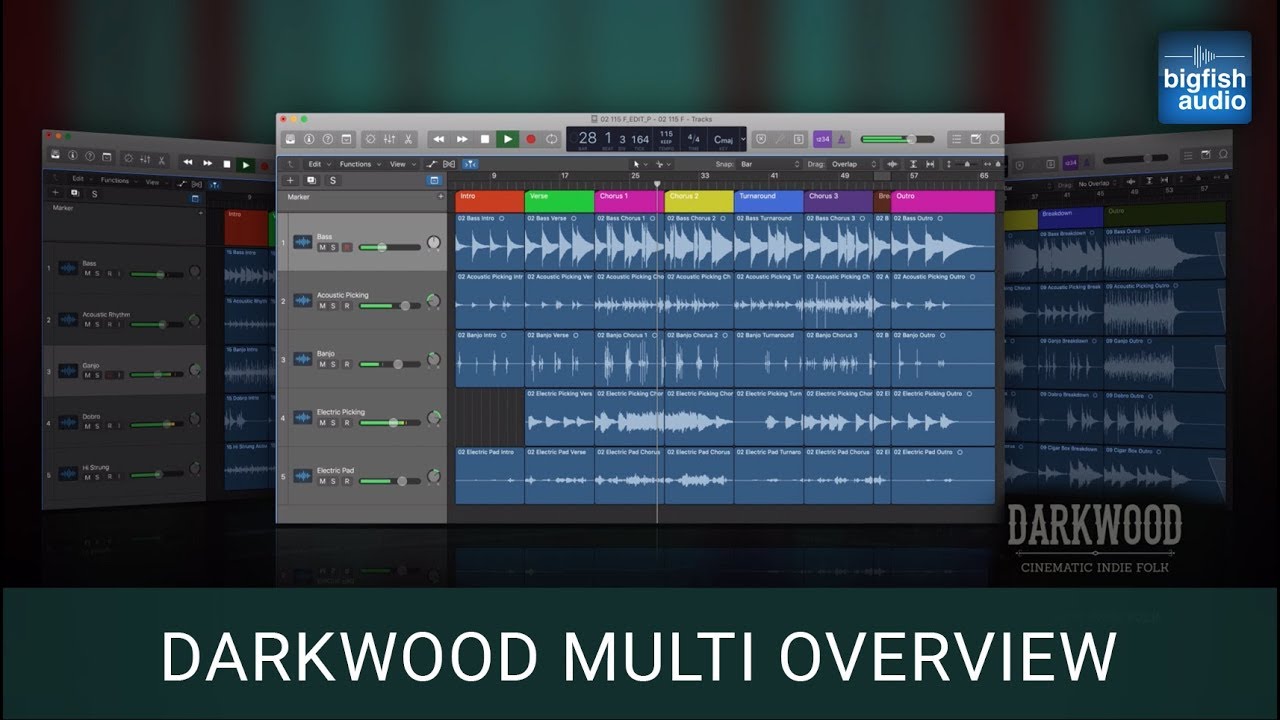Image resolution: width=1280 pixels, height=720 pixels.
Task: Toggle blue Global Tracks button in main window
Action: point(434,180)
